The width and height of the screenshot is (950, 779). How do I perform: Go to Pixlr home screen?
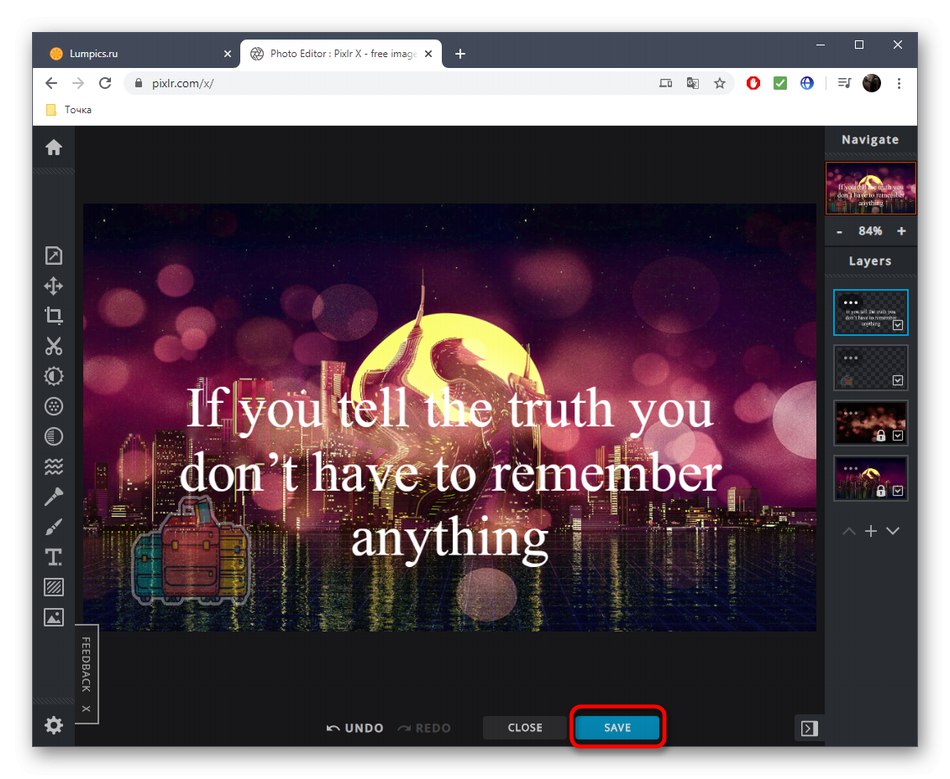click(x=53, y=147)
